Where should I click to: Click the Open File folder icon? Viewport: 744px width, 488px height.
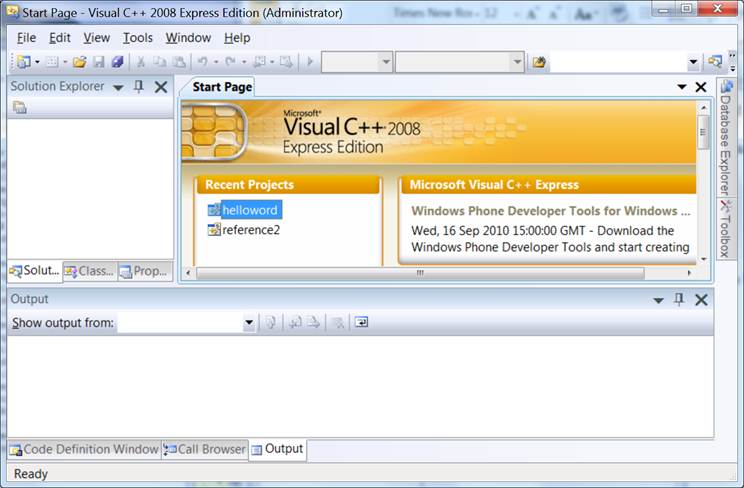pyautogui.click(x=79, y=62)
